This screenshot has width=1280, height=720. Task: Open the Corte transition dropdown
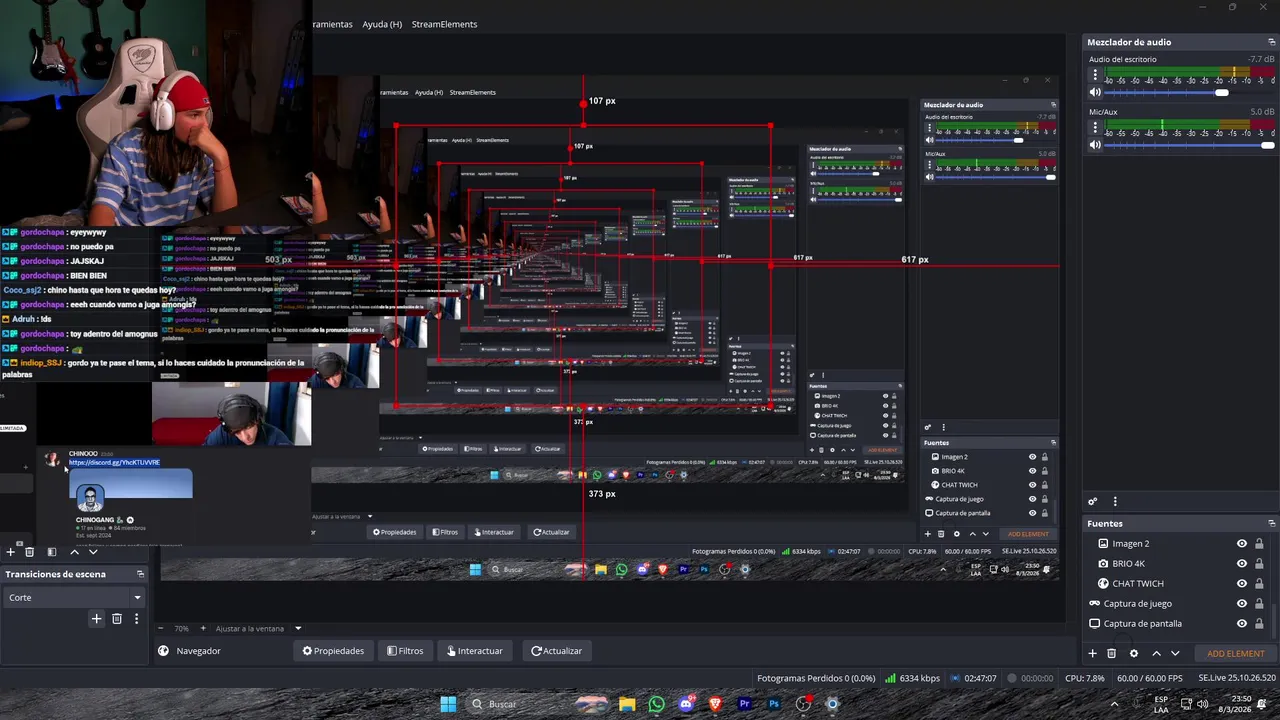click(x=75, y=597)
